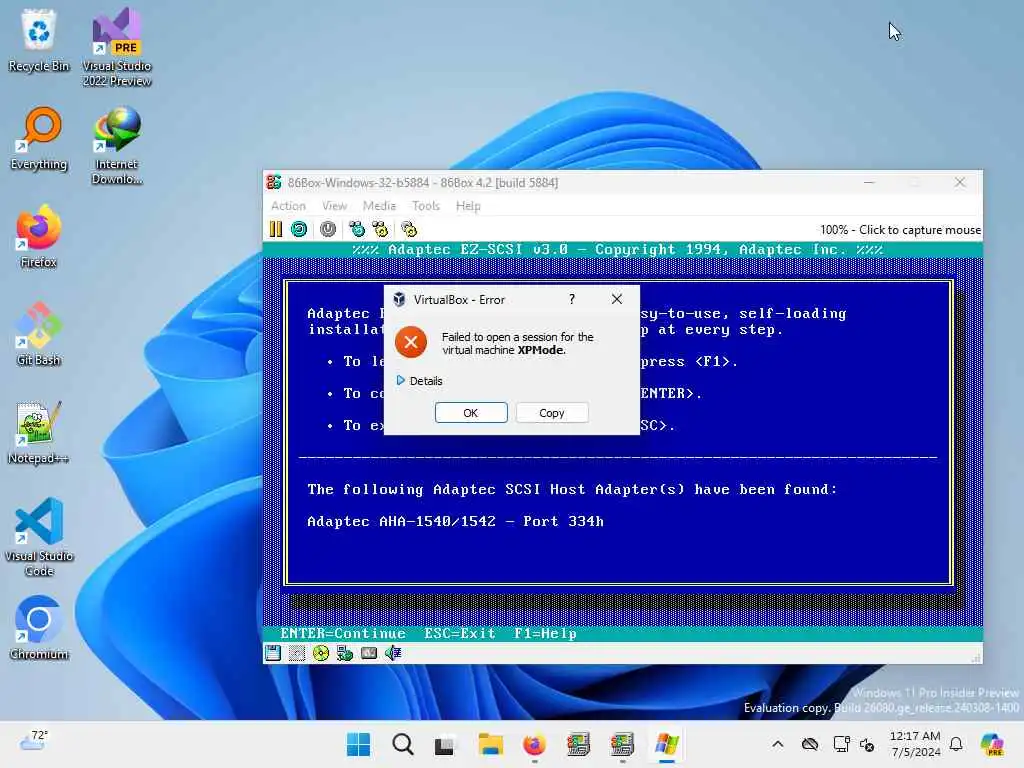Open the Windows Start menu
1024x768 pixels.
tap(358, 744)
